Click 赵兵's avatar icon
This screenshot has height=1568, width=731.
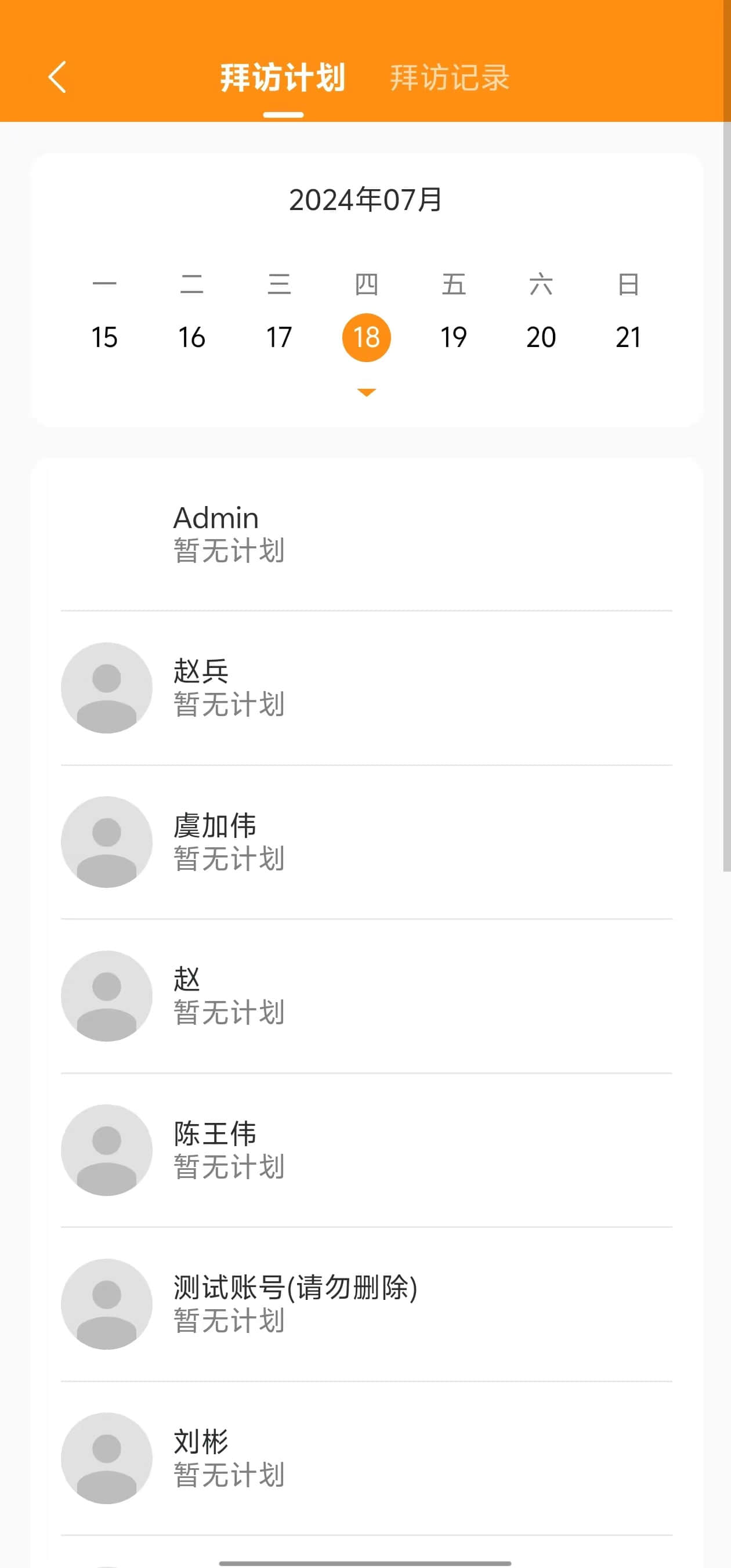pyautogui.click(x=107, y=688)
